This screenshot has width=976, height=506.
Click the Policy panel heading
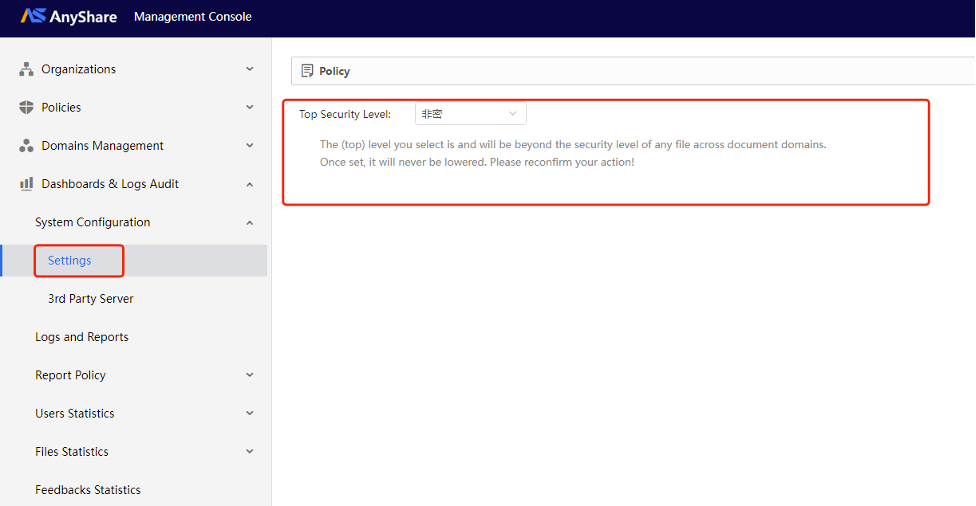coord(334,71)
